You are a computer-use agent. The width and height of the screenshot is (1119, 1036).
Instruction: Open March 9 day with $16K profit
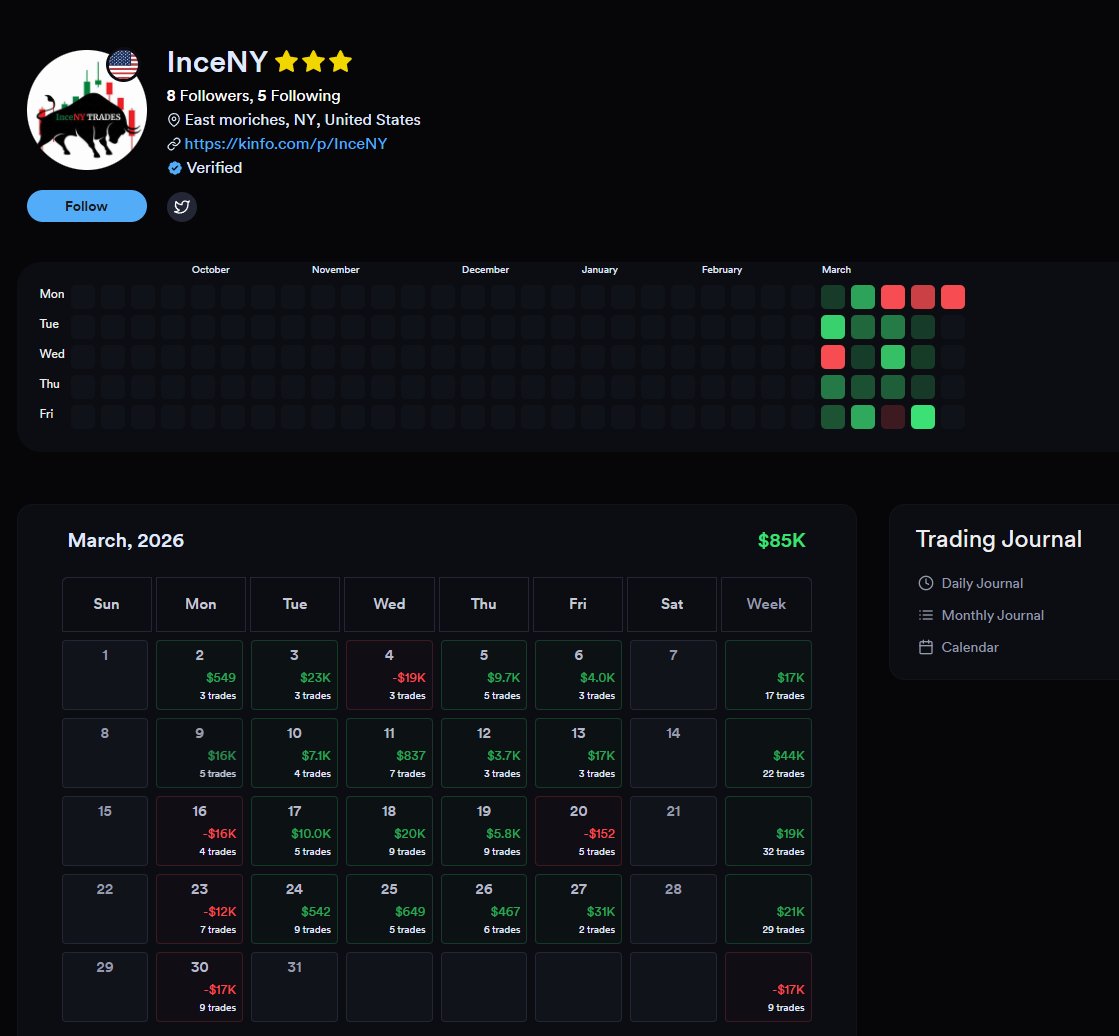pos(199,753)
